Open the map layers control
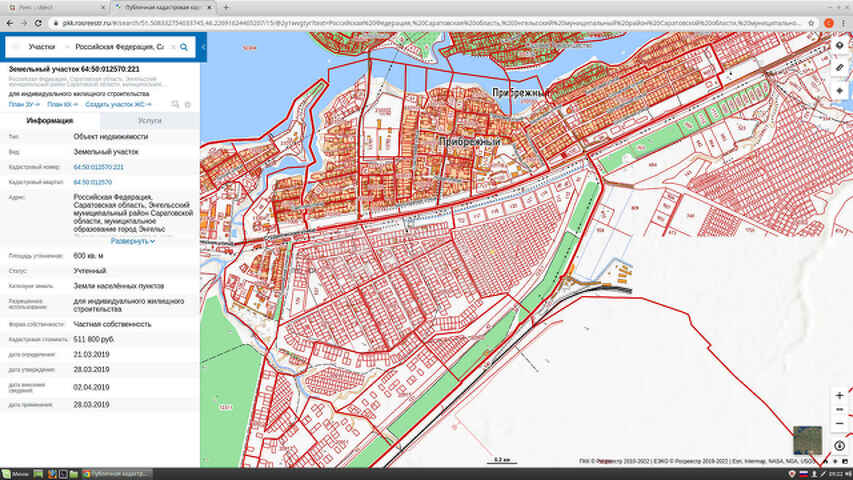The width and height of the screenshot is (853, 480). [x=839, y=89]
